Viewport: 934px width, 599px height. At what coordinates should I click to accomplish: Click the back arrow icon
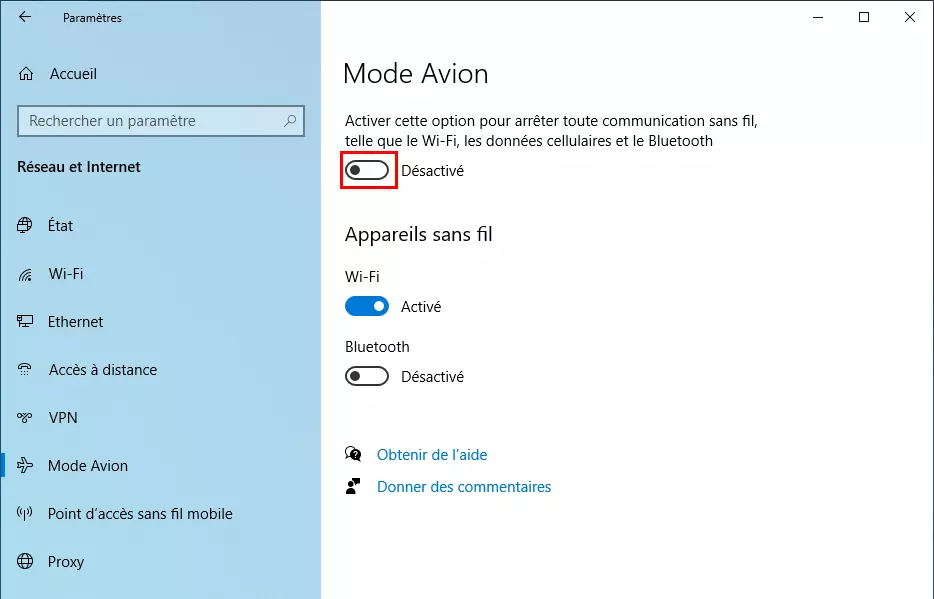(x=24, y=17)
